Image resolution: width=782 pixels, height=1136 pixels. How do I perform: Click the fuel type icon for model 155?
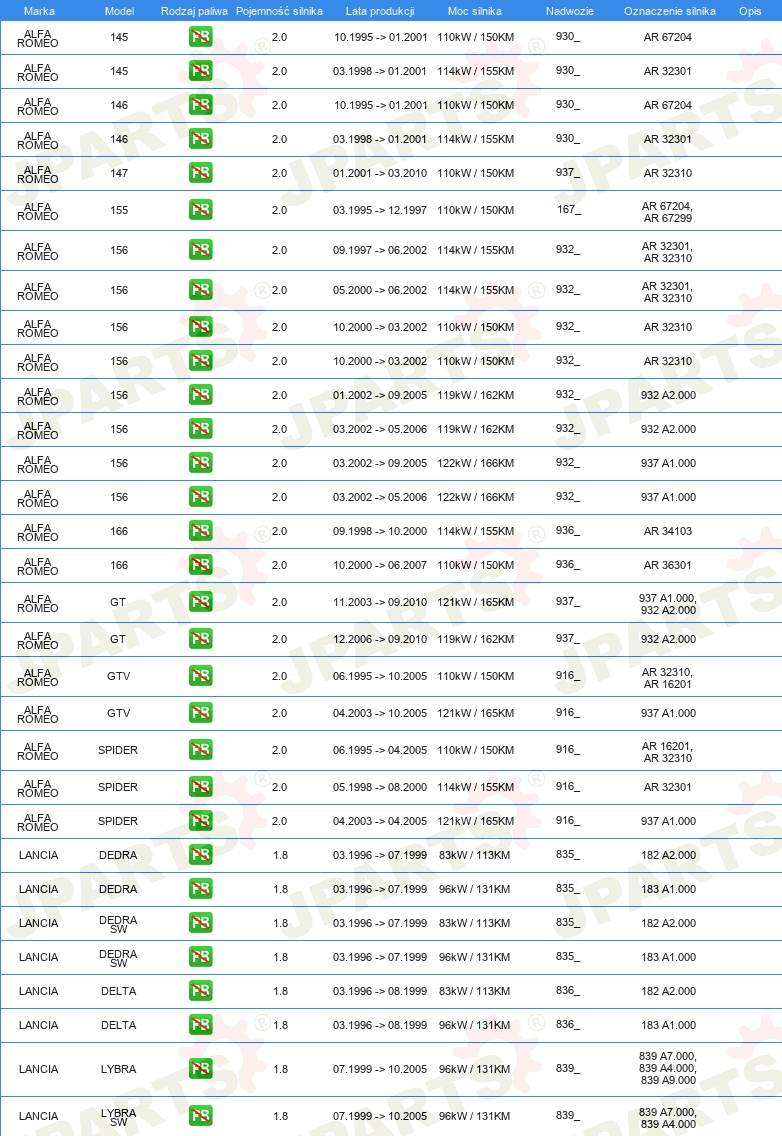click(201, 210)
